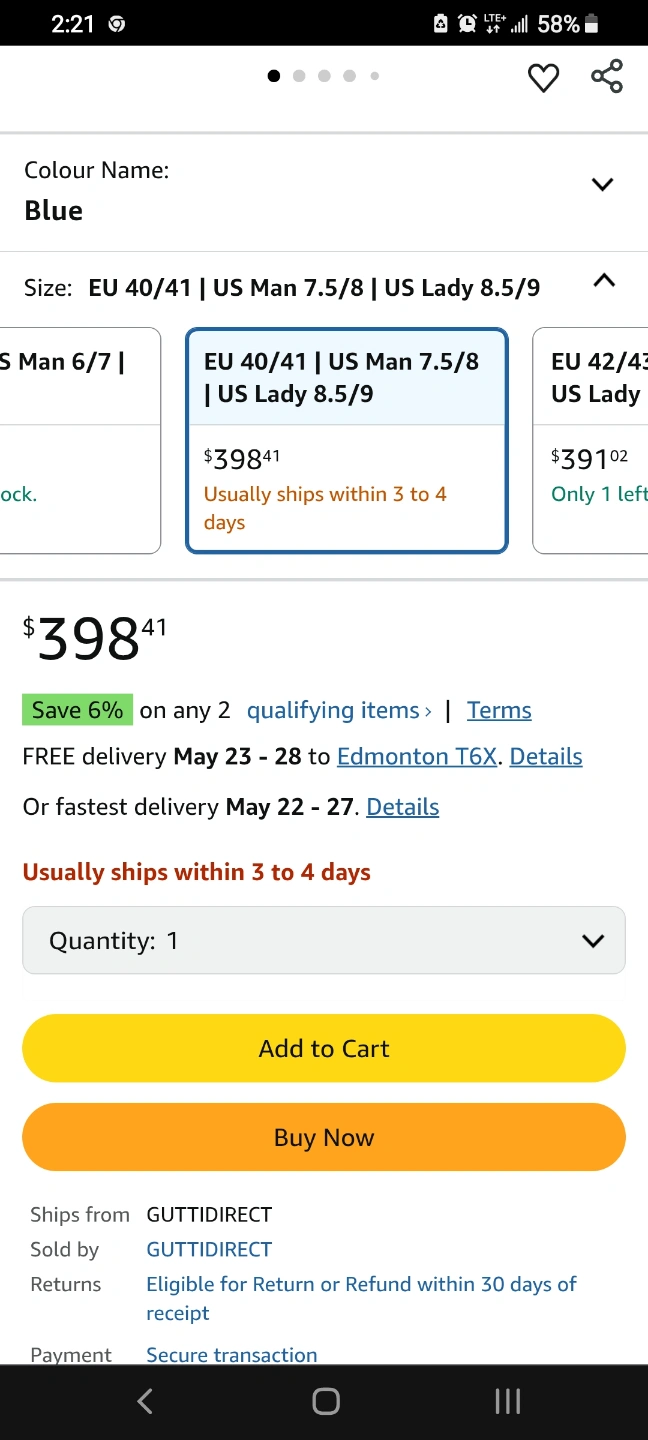Open GUTTIDIRECT seller link
The image size is (648, 1440).
click(x=209, y=1249)
